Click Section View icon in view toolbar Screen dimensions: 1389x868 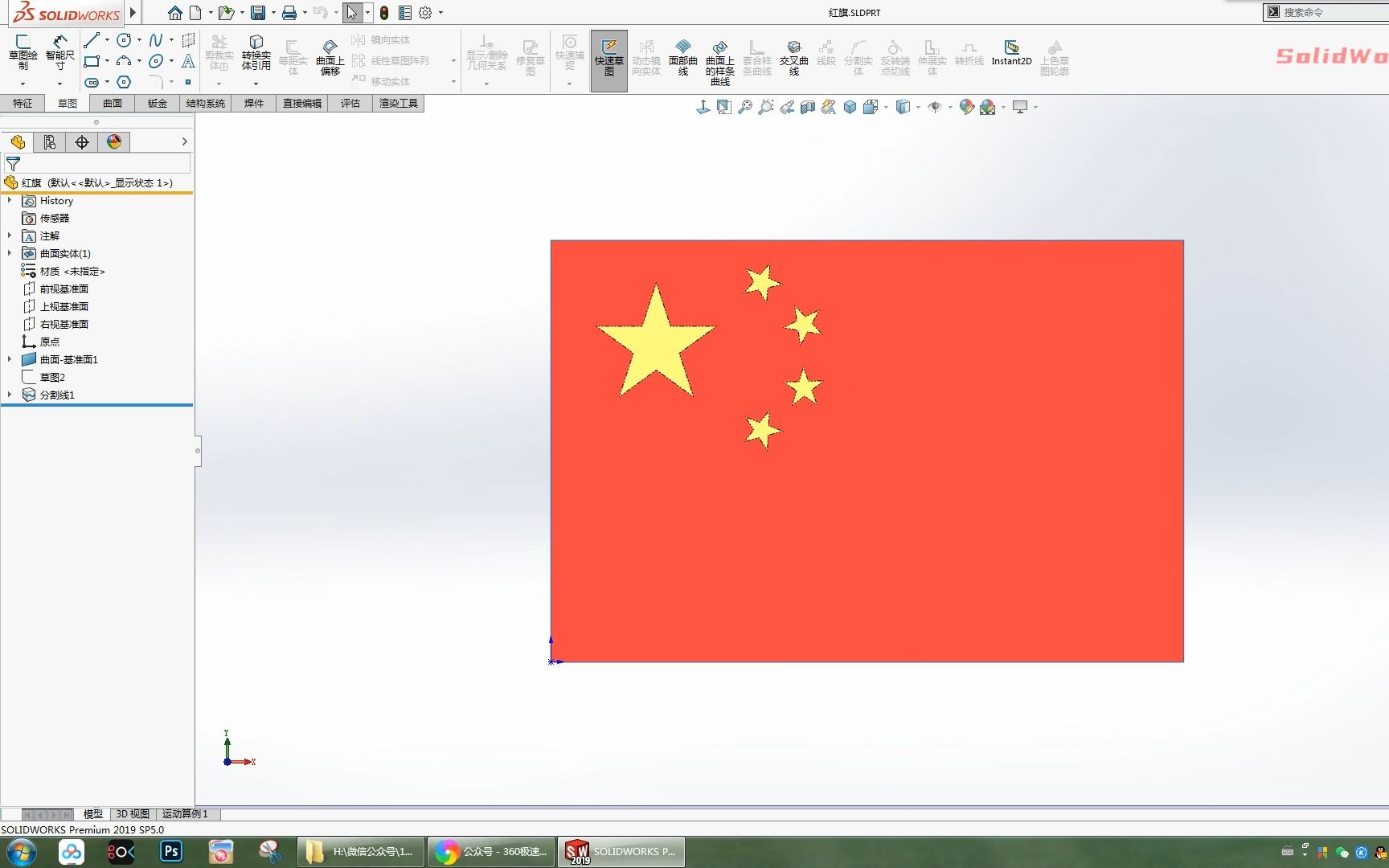click(808, 107)
